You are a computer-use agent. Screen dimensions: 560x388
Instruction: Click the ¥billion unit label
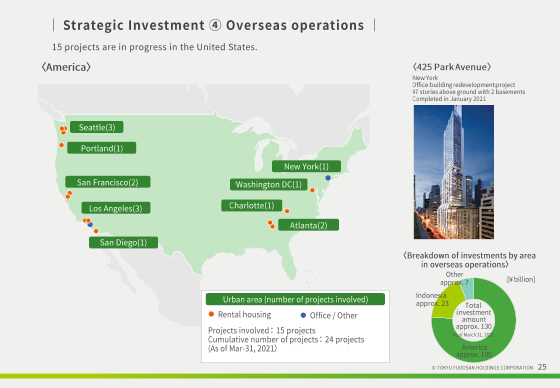(x=521, y=279)
